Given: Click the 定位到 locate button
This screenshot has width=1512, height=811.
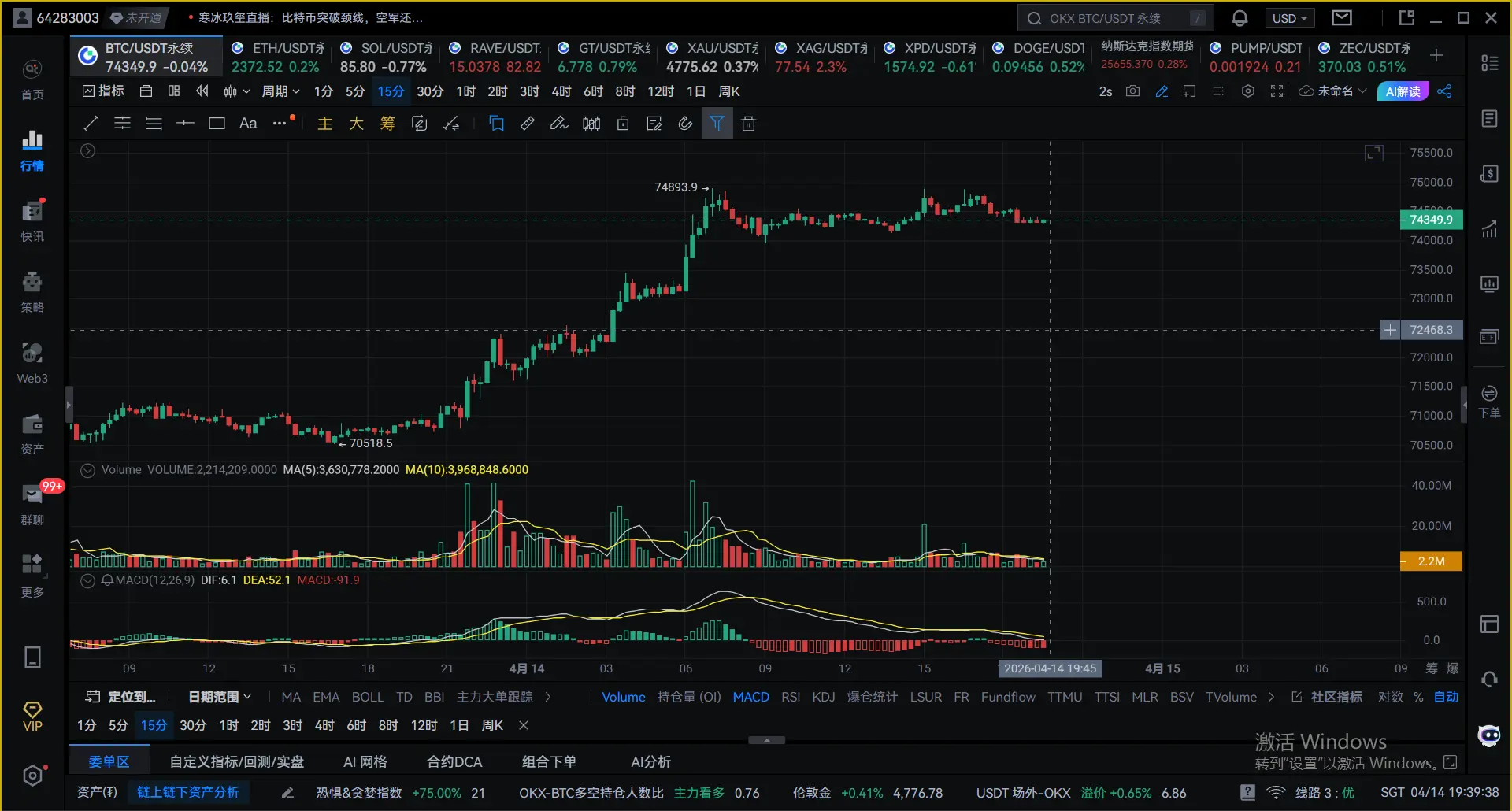Looking at the screenshot, I should 122,697.
